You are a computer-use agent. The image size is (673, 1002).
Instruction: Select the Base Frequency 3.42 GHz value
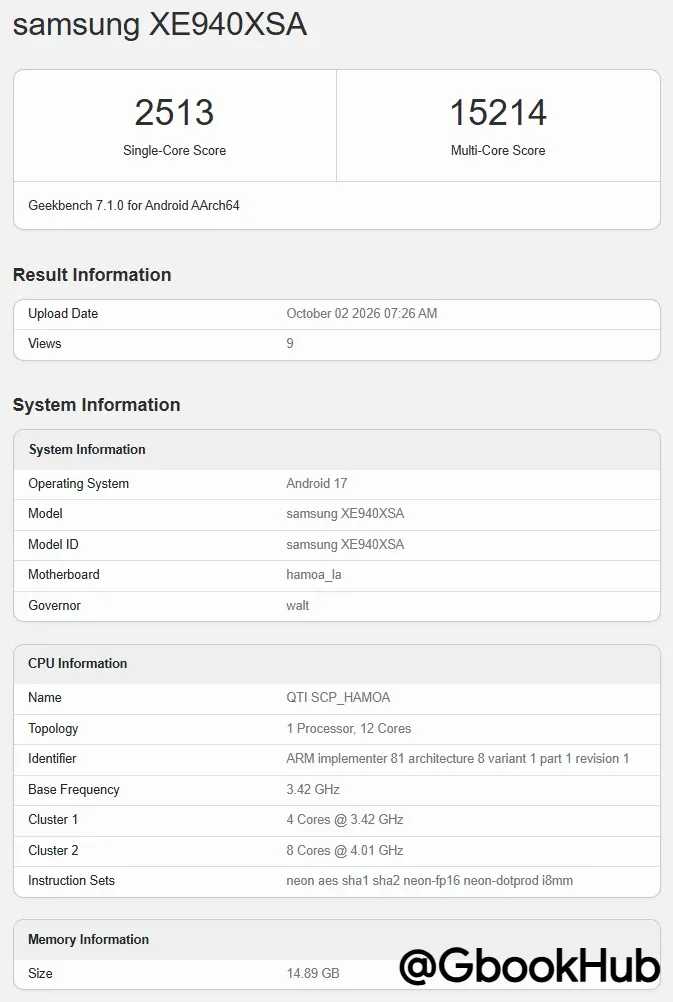pos(313,789)
